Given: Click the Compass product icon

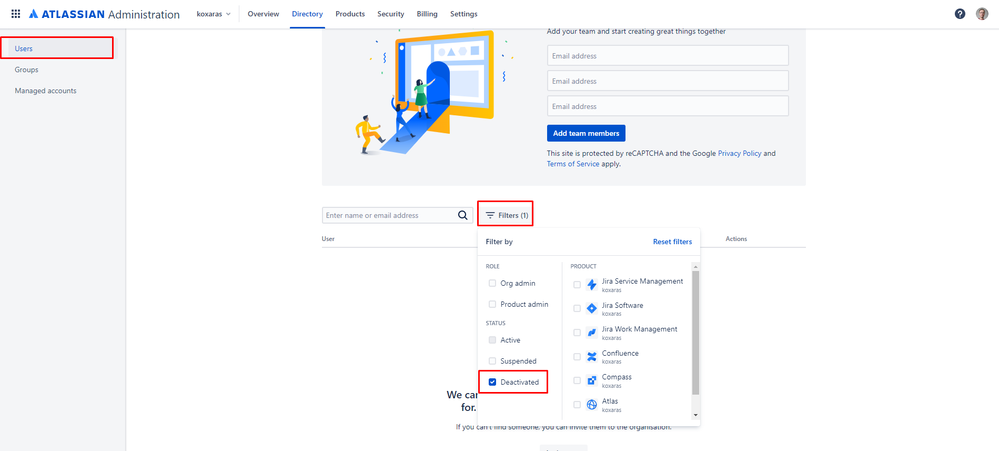Looking at the screenshot, I should point(591,380).
